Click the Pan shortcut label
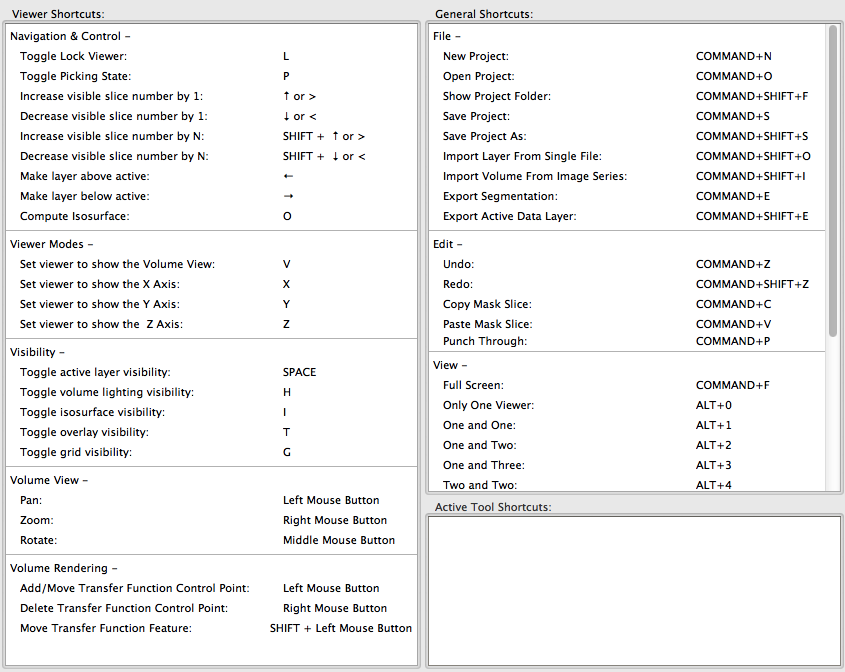This screenshot has height=672, width=845. pos(31,500)
